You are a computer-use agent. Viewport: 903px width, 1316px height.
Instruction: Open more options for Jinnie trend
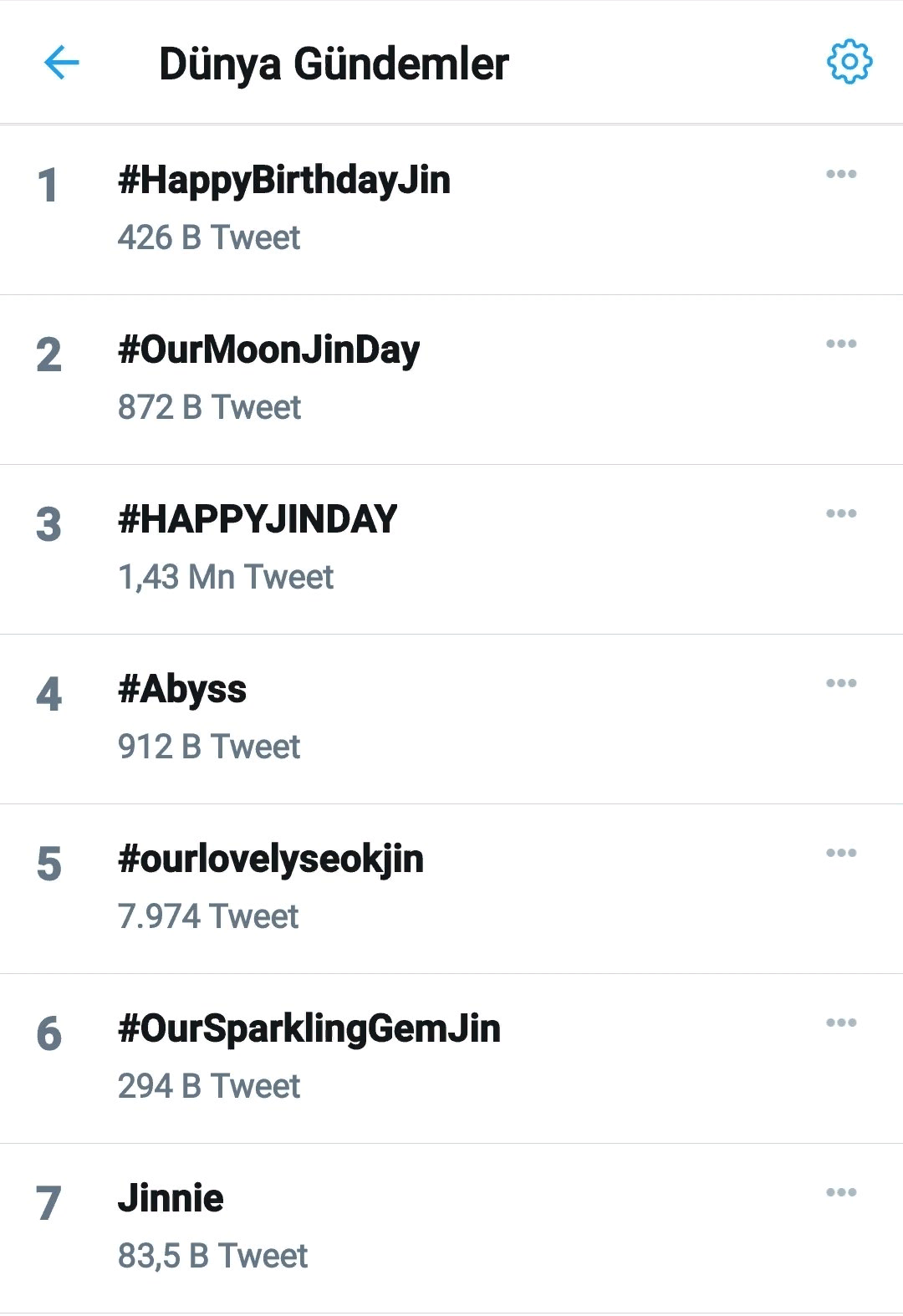840,1192
